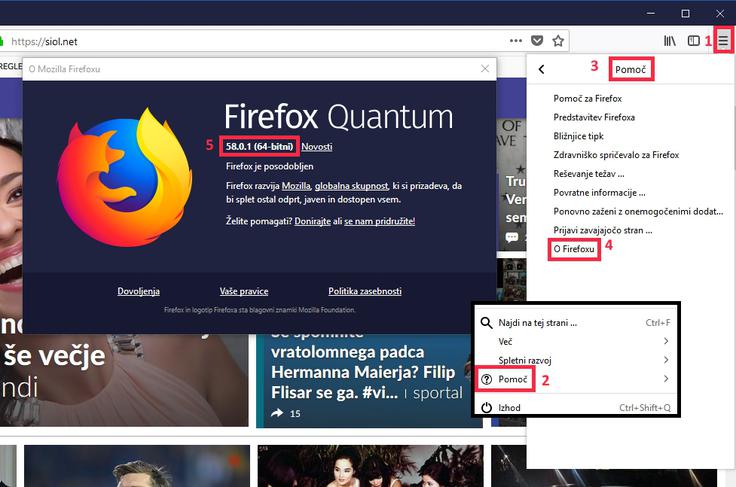This screenshot has width=736, height=487.
Task: Open the globalna skupnost link
Action: click(352, 186)
